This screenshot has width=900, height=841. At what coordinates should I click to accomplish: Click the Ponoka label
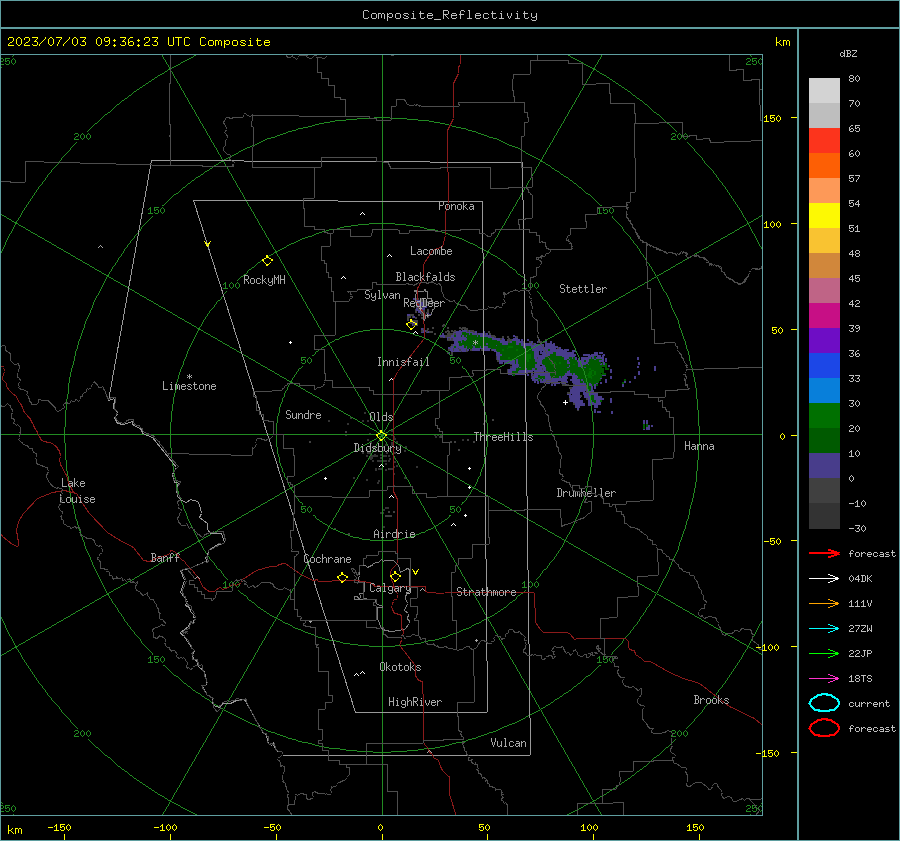456,206
